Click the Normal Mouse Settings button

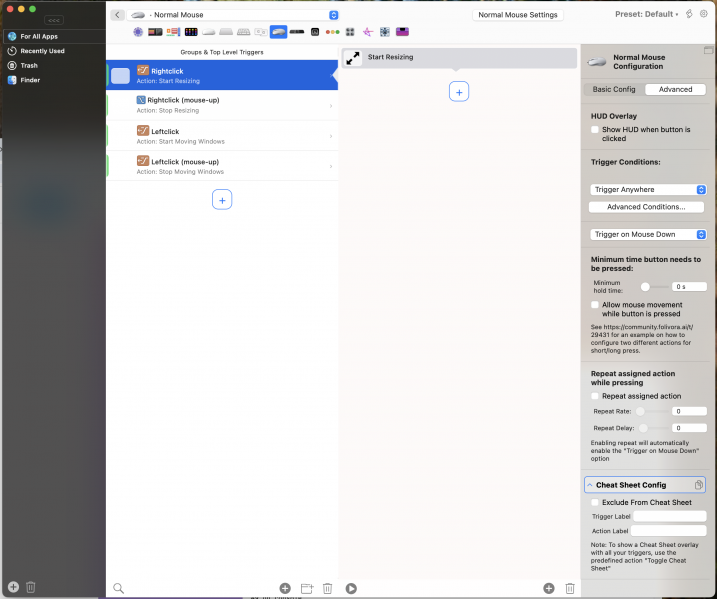pyautogui.click(x=518, y=15)
